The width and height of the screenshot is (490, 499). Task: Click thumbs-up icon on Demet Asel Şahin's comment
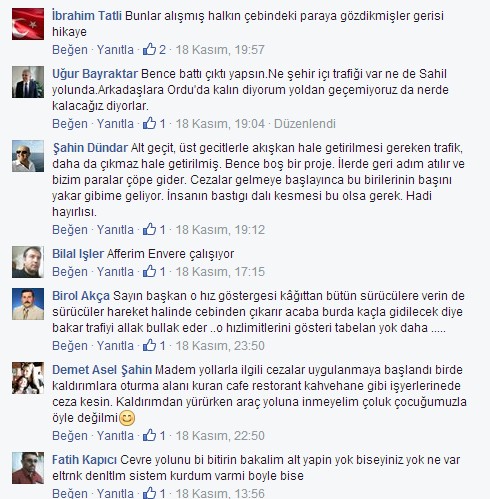coord(149,435)
